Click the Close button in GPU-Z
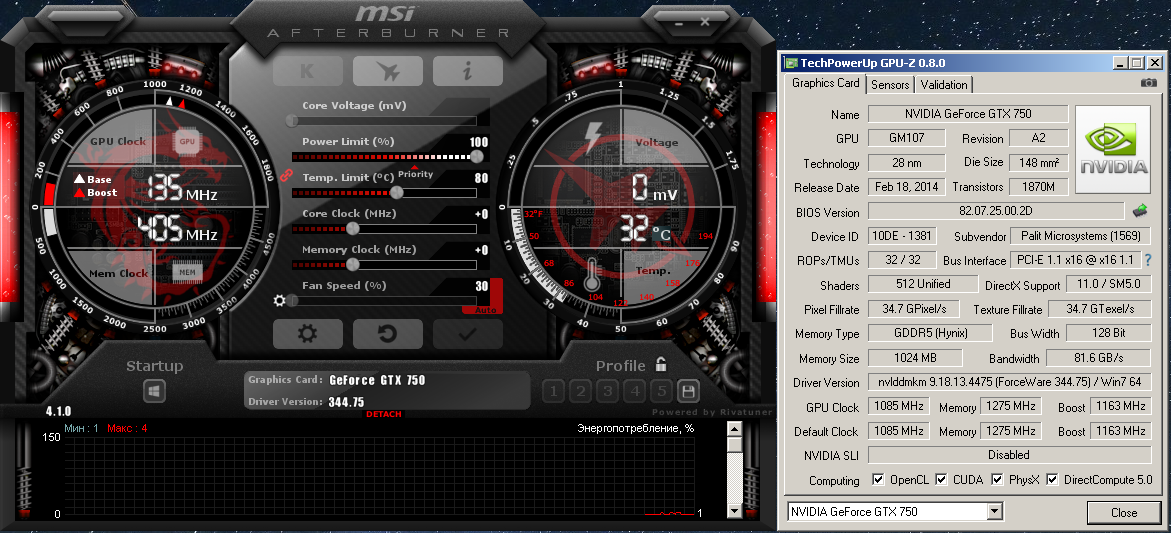Screen dimensions: 1171x533 (x=1124, y=513)
